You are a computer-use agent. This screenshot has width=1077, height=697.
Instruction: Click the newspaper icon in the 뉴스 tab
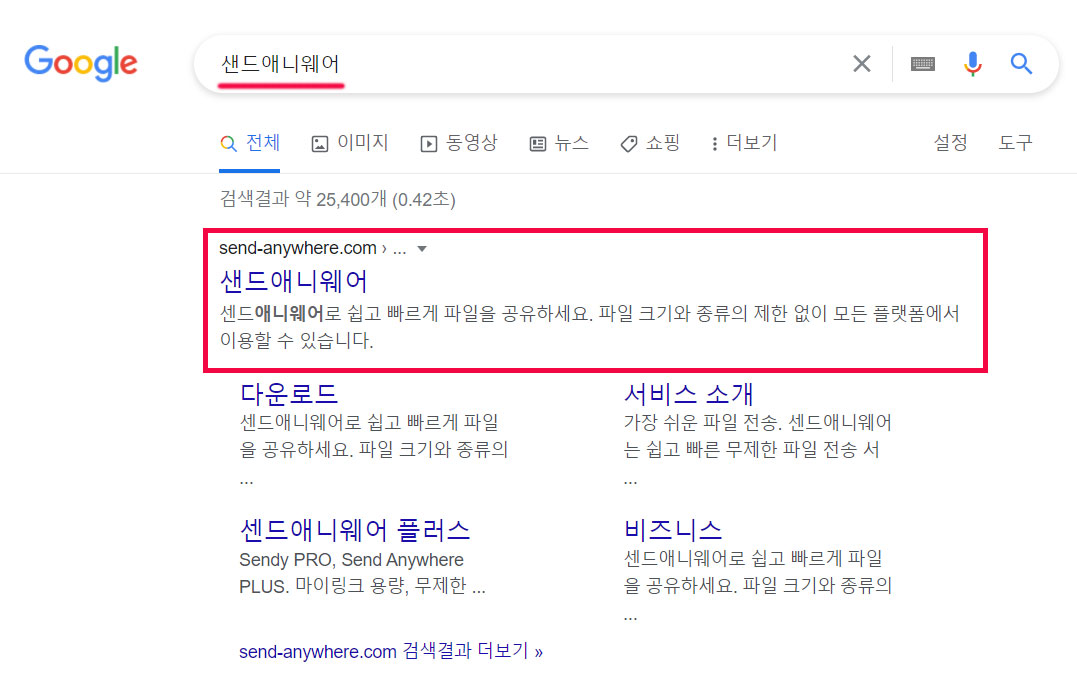click(x=537, y=144)
